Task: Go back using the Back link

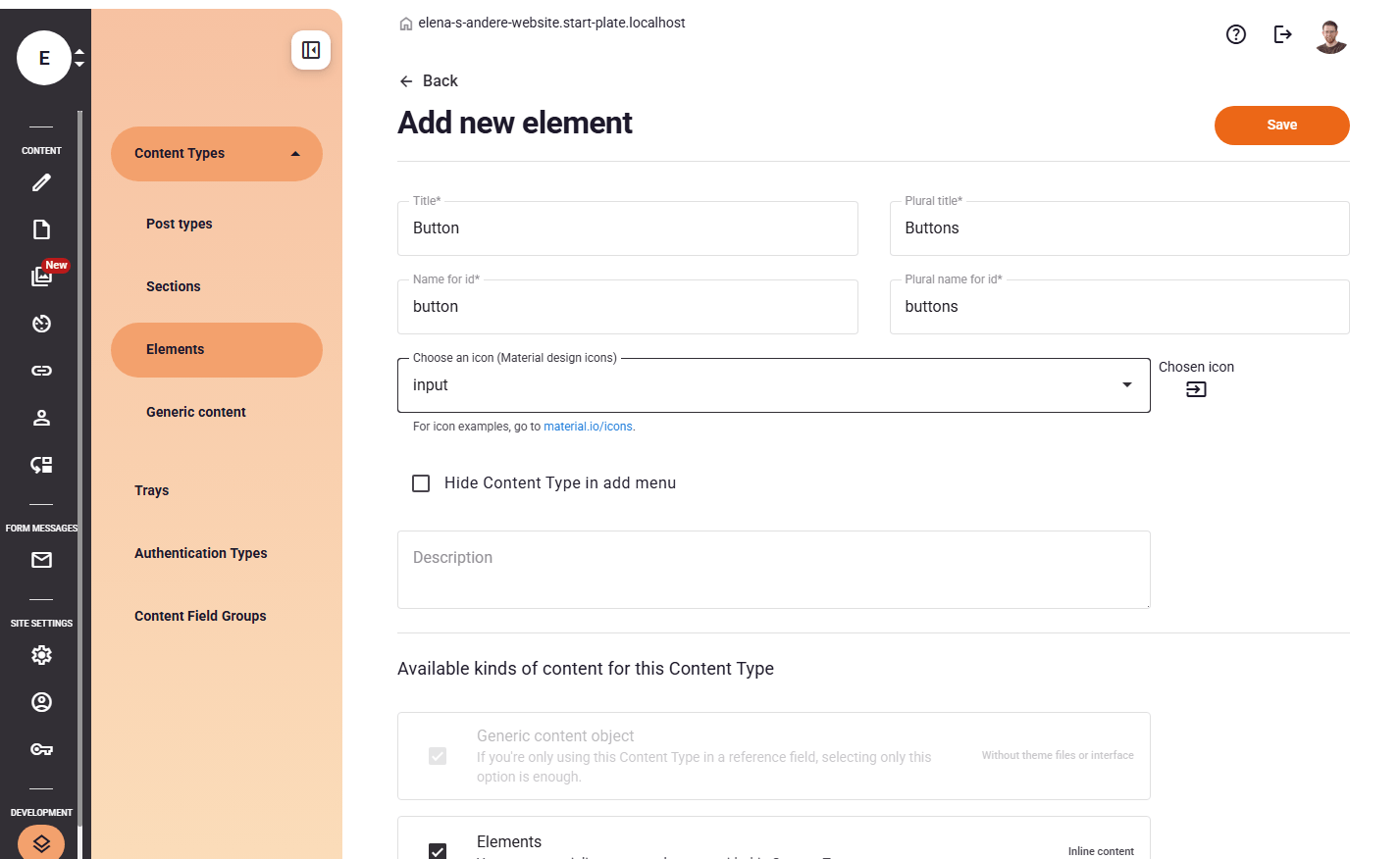Action: tap(429, 81)
